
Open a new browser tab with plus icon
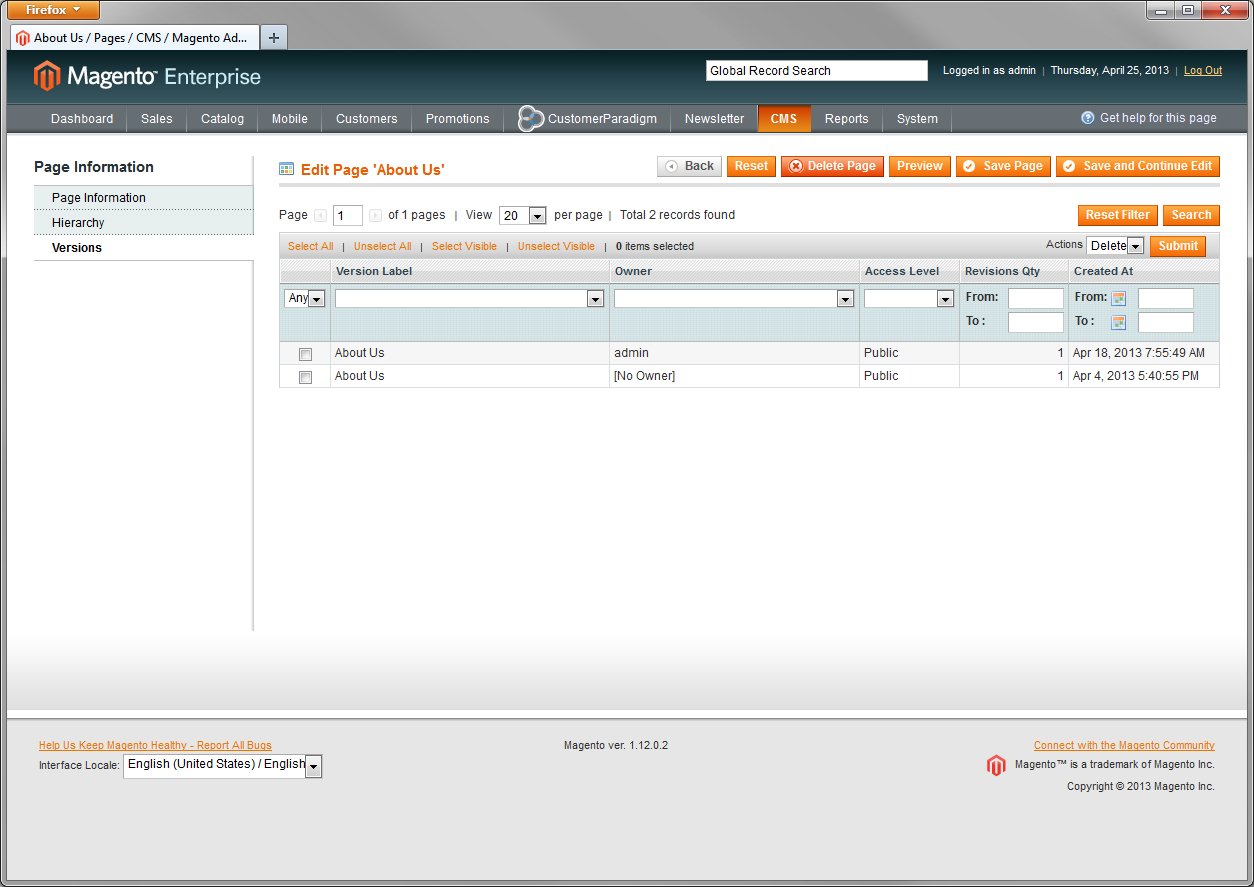273,38
